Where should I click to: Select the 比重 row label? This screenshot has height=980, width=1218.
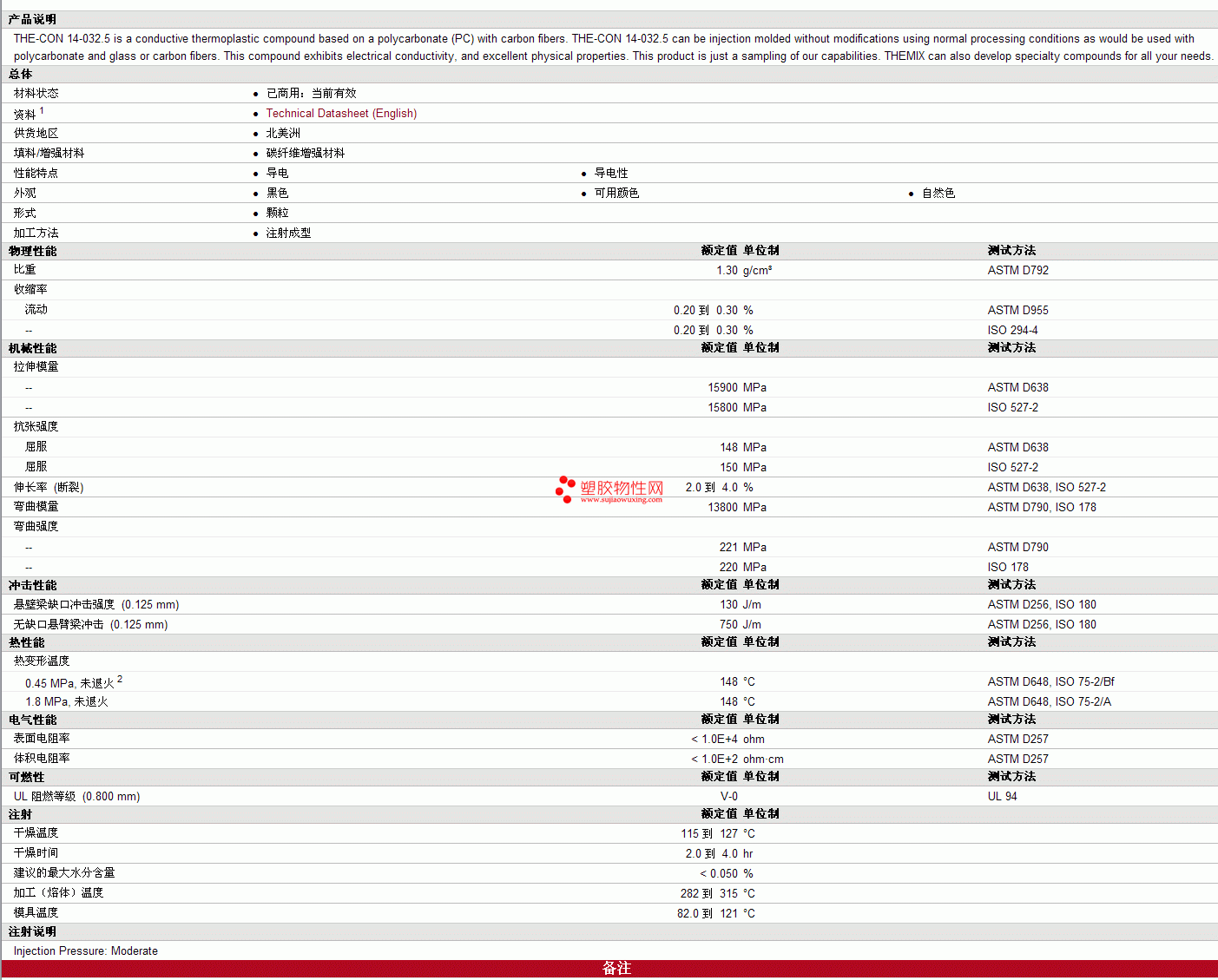pos(25,271)
